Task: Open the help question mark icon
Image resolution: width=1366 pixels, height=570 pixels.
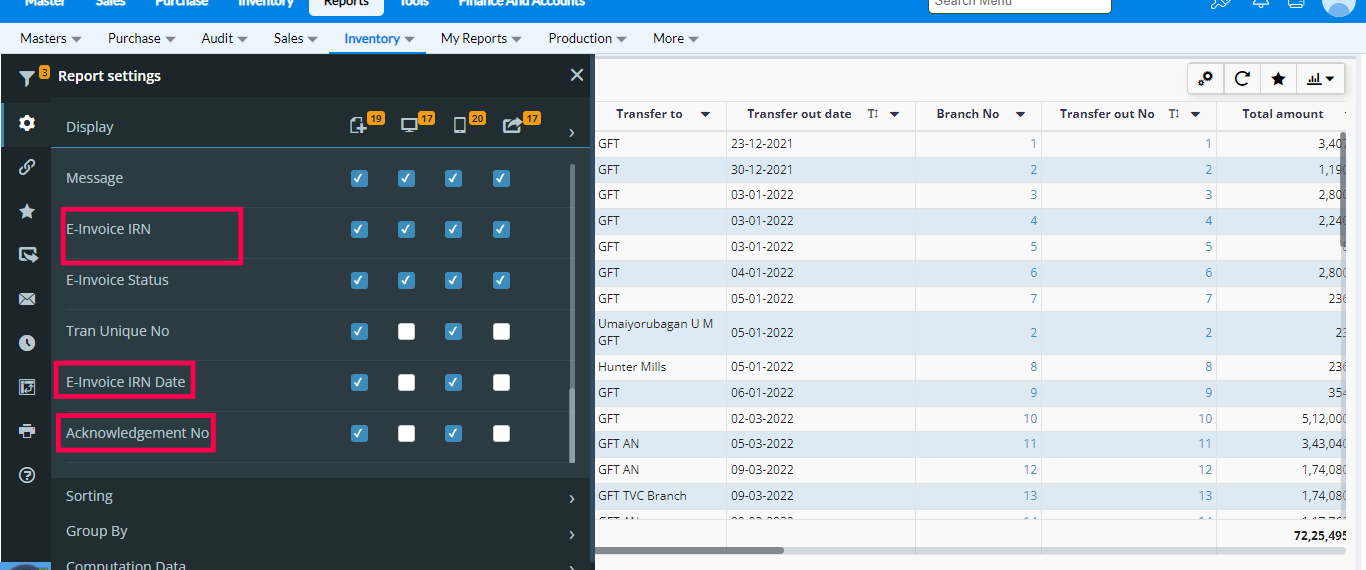Action: pyautogui.click(x=27, y=475)
